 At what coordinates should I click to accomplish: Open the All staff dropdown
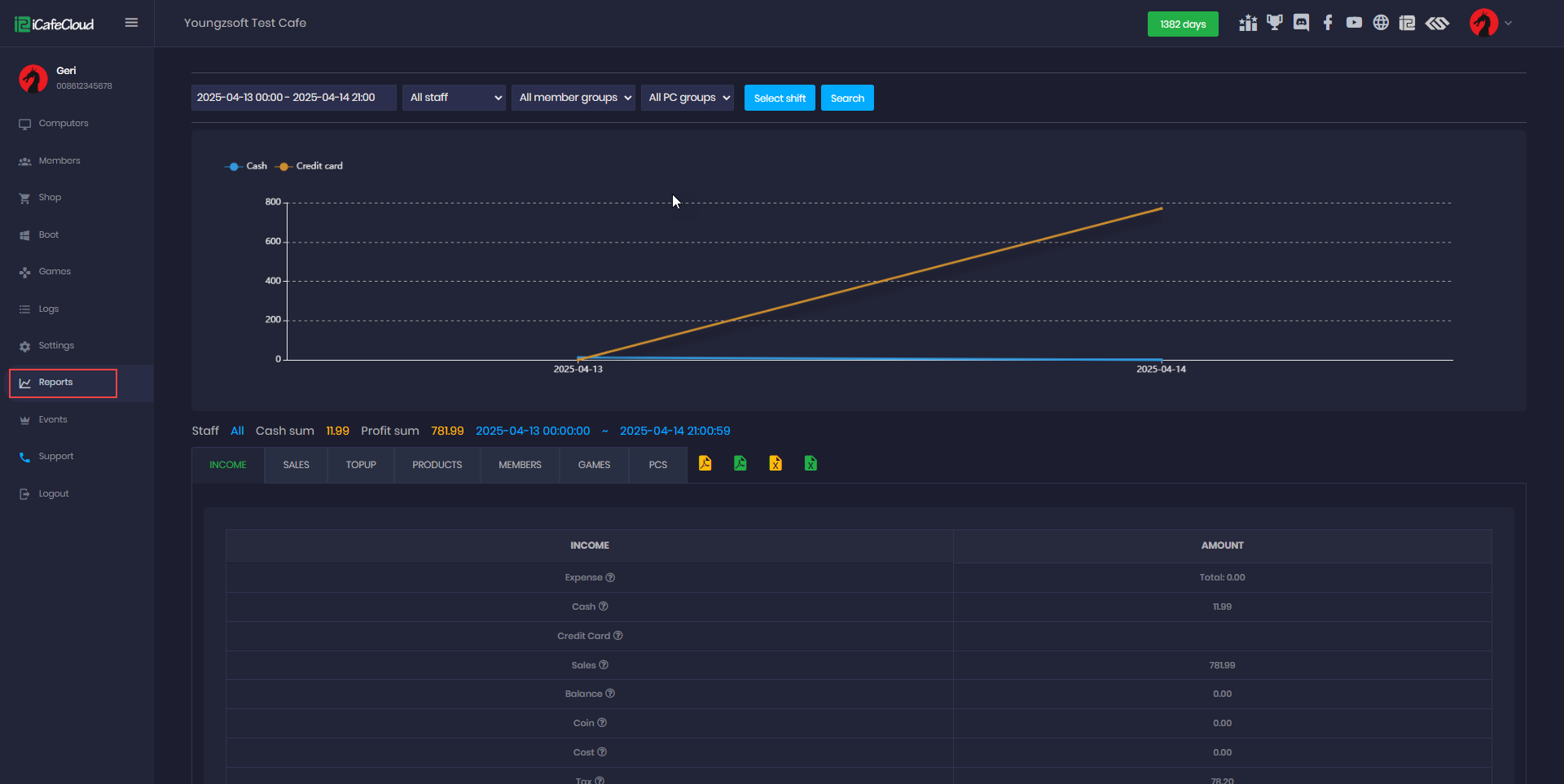454,98
